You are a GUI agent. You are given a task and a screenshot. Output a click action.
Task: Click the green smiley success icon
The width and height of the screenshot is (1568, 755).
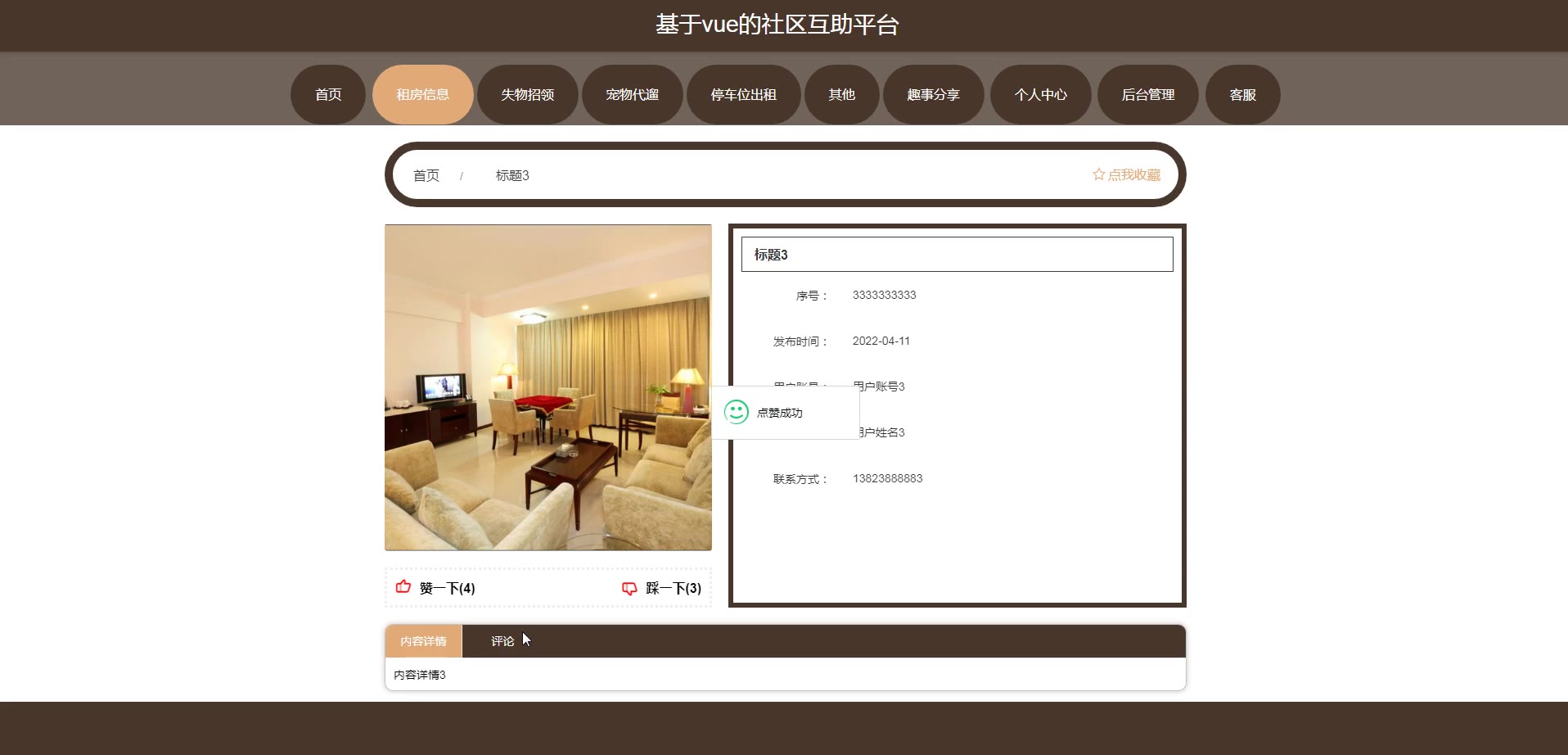pyautogui.click(x=737, y=412)
